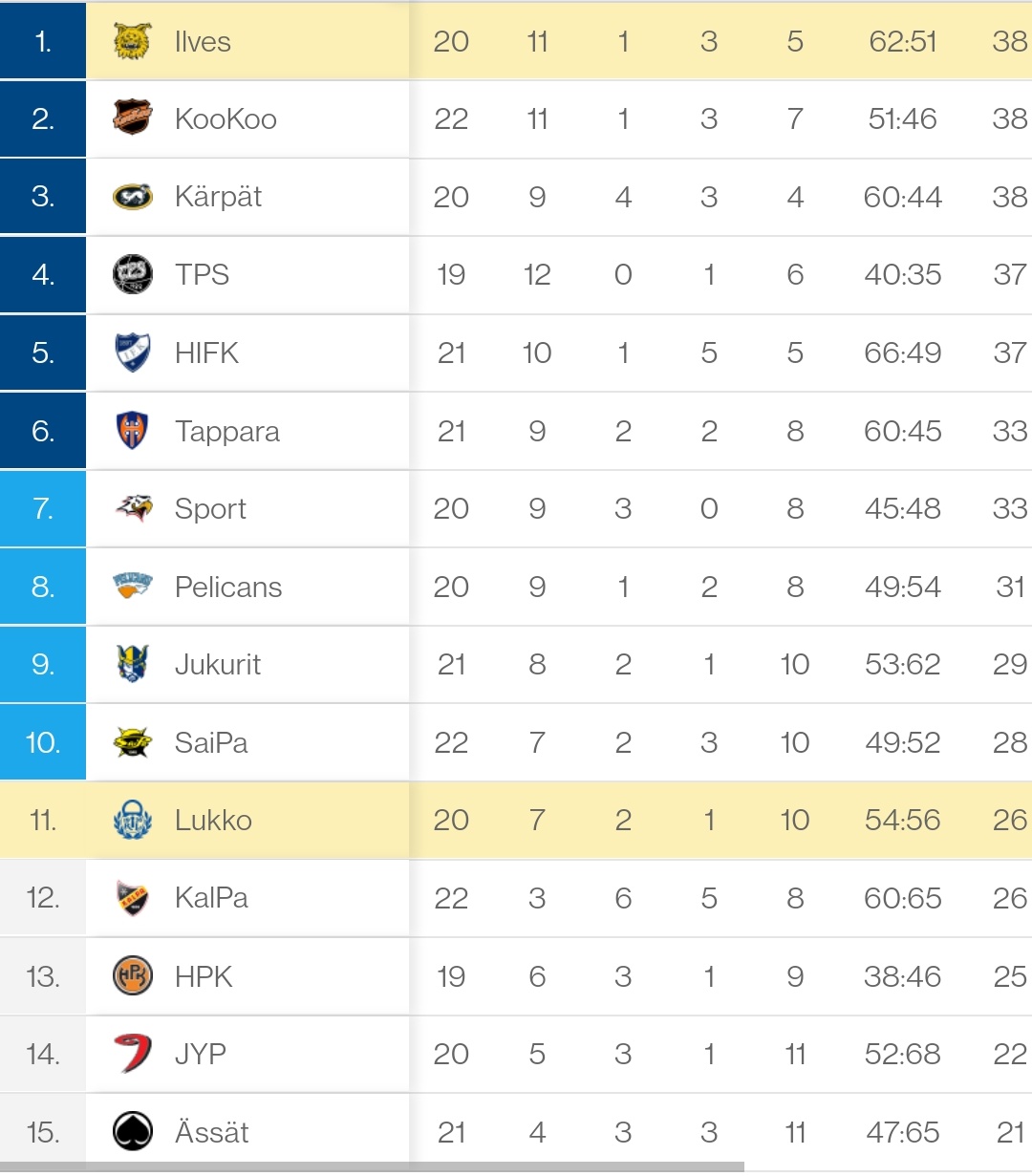Click the Ässät spade logo

133,1132
